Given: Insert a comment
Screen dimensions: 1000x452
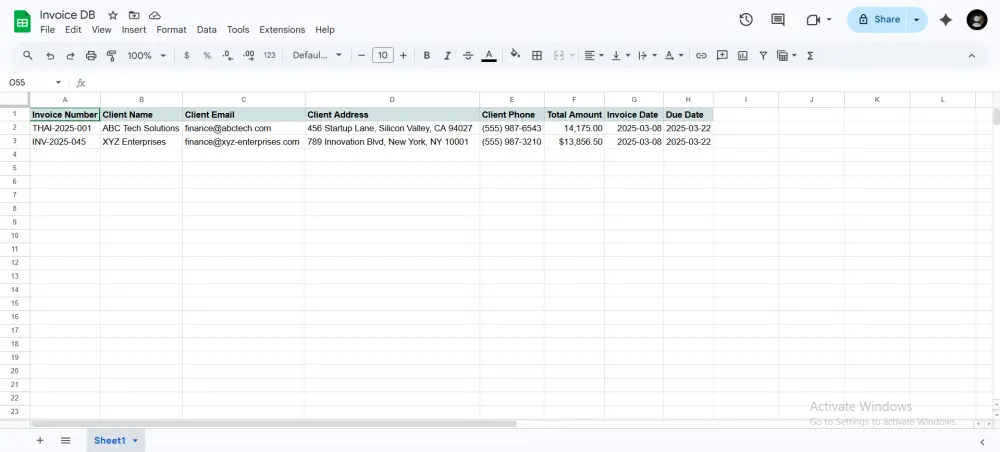Looking at the screenshot, I should [x=722, y=55].
